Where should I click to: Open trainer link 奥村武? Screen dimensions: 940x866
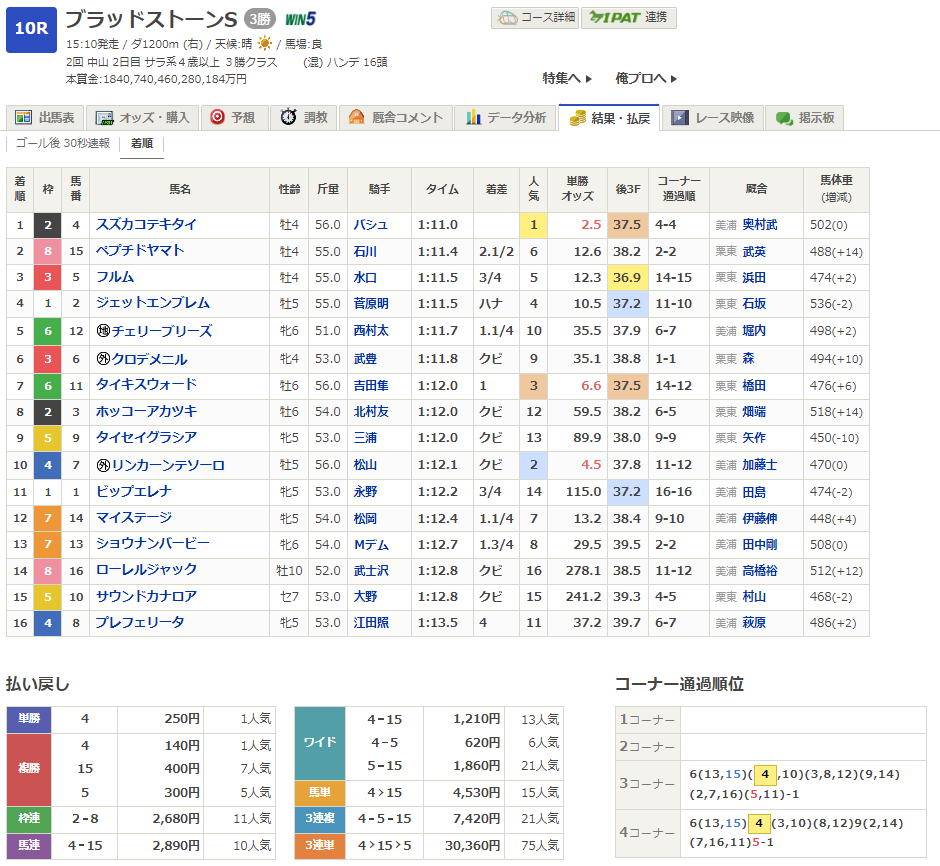pyautogui.click(x=759, y=225)
